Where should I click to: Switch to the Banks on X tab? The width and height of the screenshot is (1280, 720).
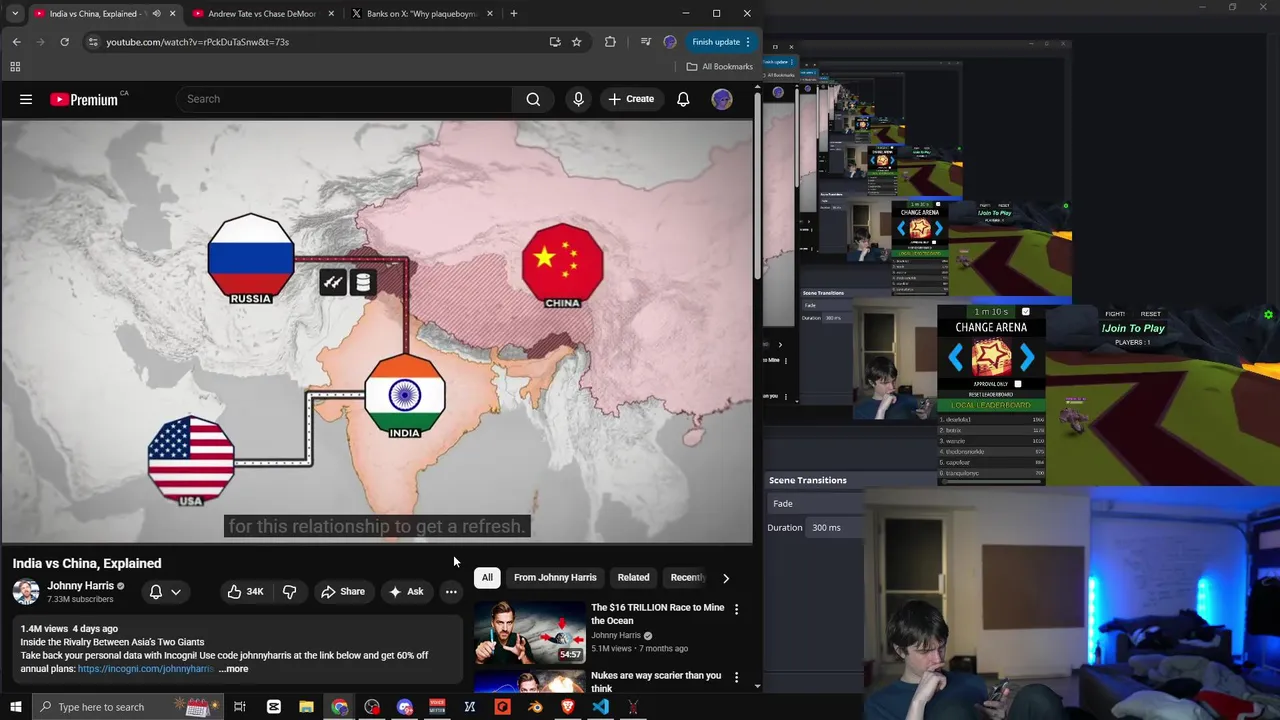[421, 14]
